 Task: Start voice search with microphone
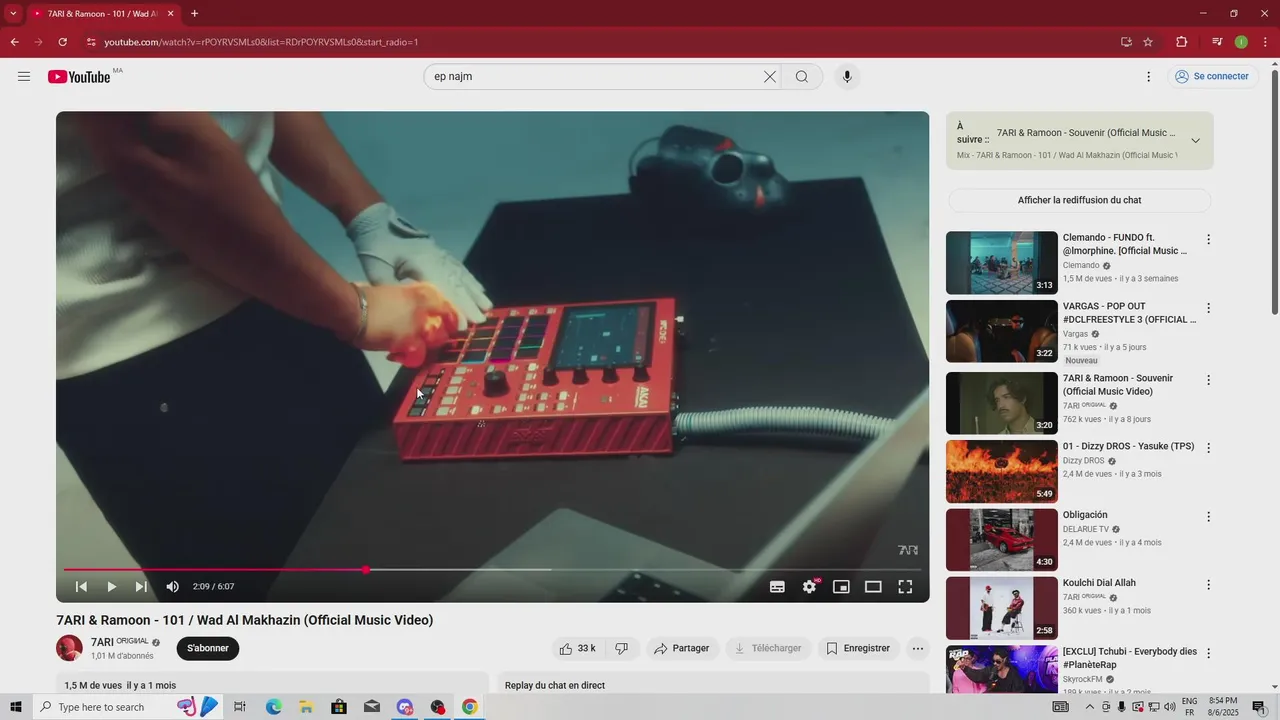pos(847,77)
